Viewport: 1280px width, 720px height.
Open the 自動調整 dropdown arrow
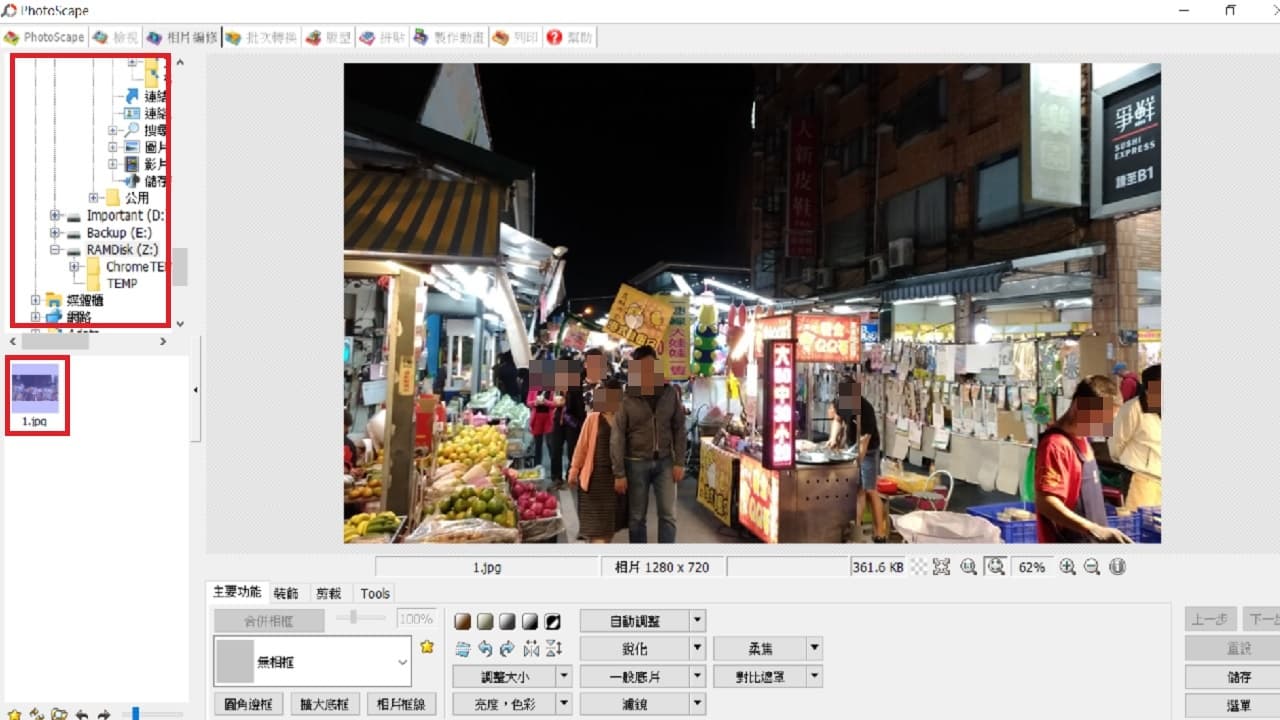[698, 621]
